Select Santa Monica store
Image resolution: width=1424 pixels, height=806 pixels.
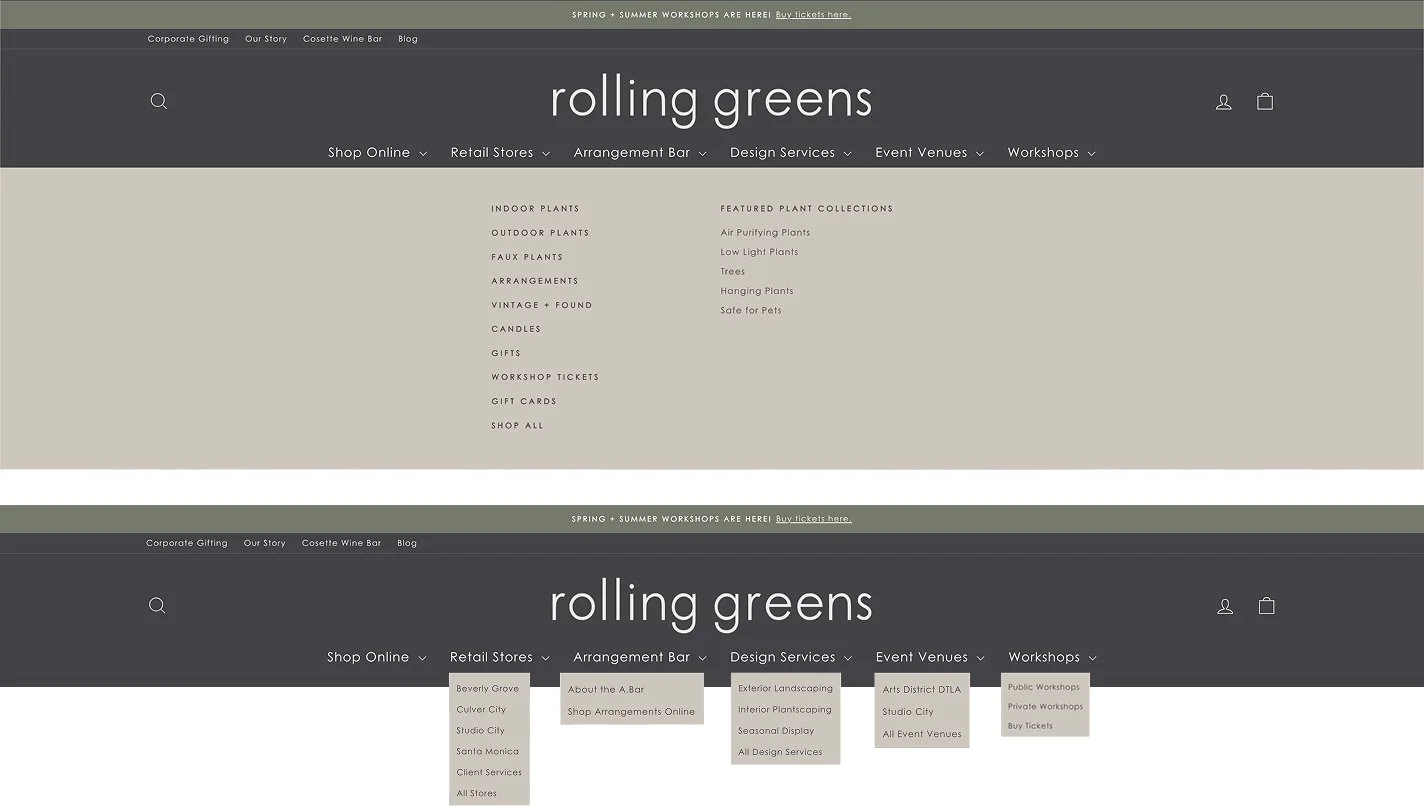point(487,752)
